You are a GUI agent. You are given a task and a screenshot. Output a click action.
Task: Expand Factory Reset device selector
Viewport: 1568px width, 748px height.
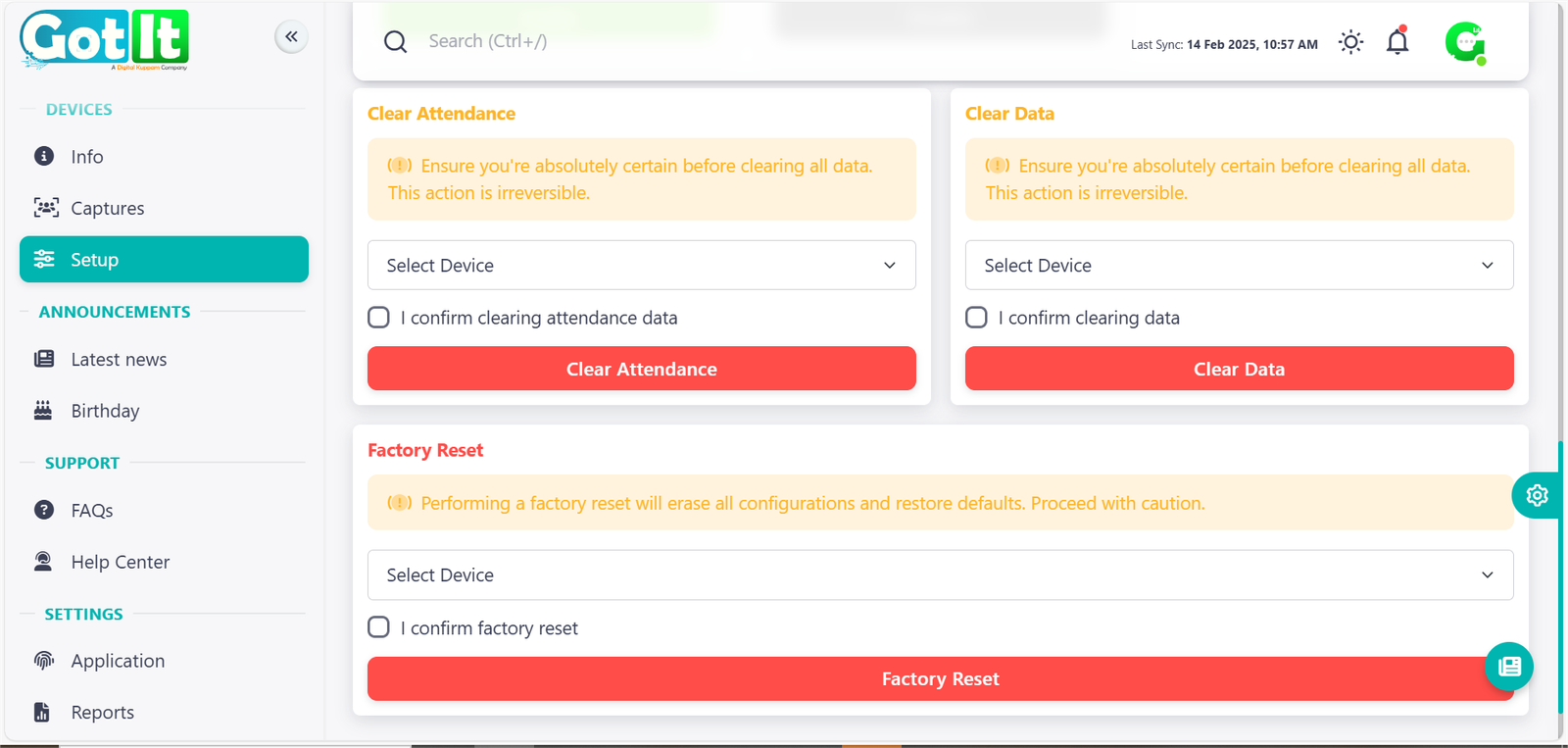click(x=940, y=575)
